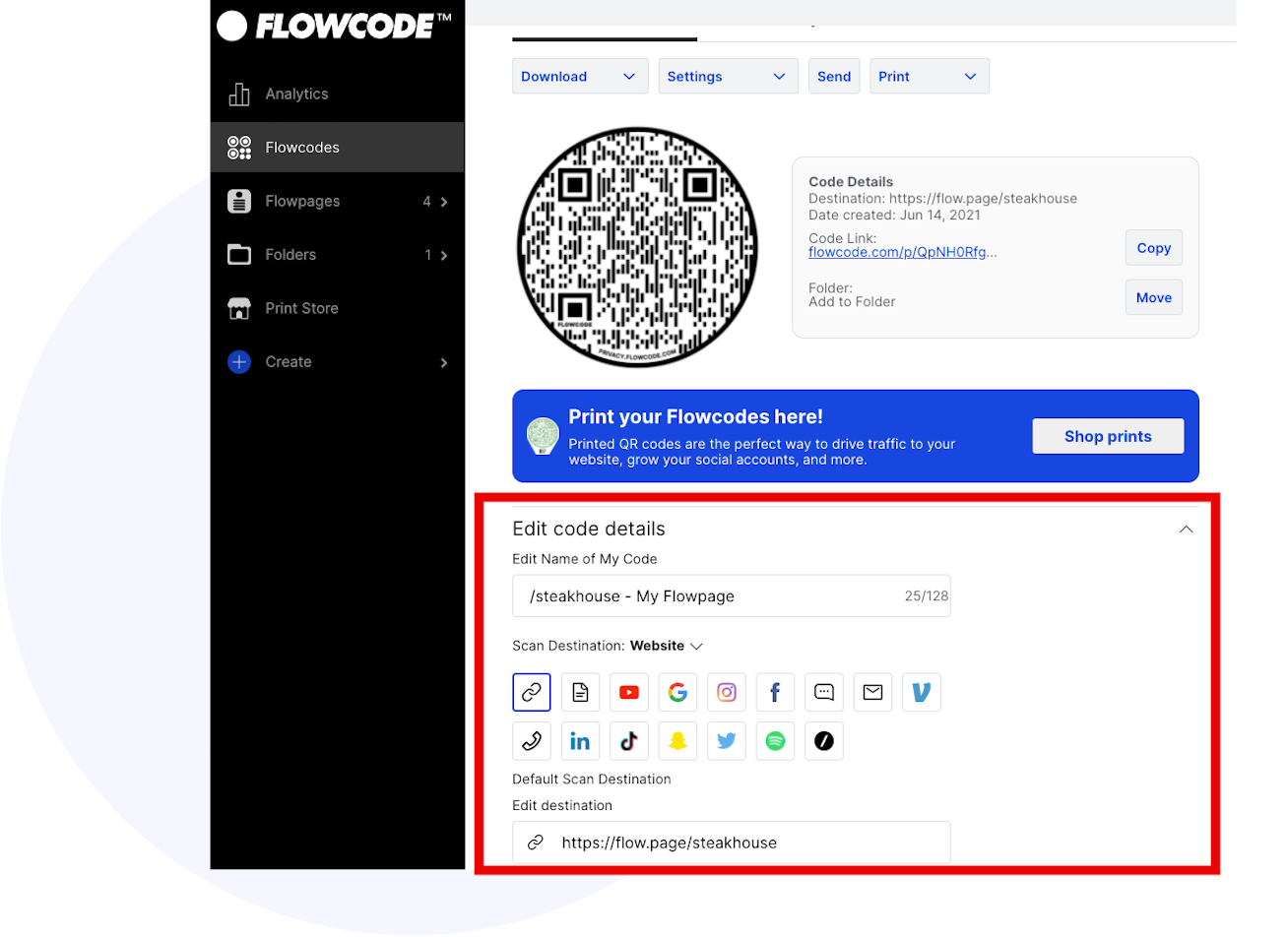Click the Shop prints button

tap(1108, 436)
